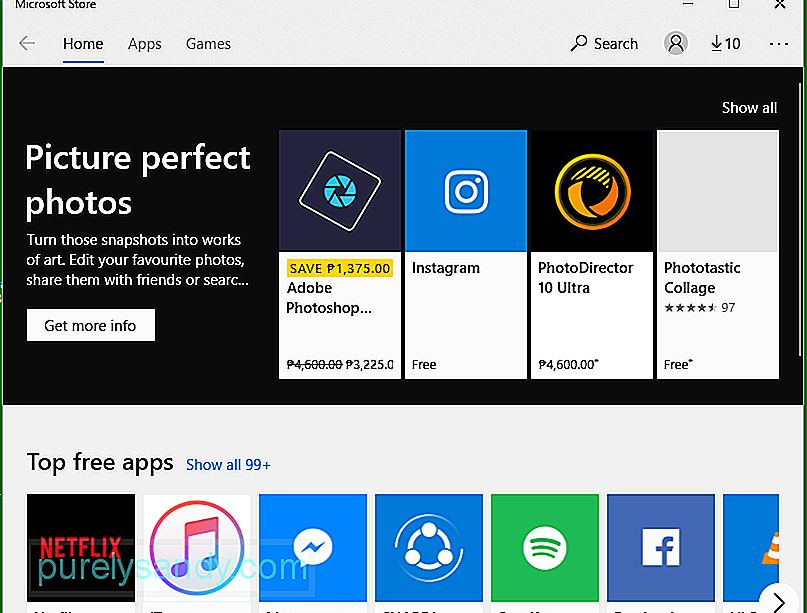This screenshot has width=807, height=613.
Task: Click the SAVE ₱1,375.00 discount badge
Action: (x=340, y=268)
